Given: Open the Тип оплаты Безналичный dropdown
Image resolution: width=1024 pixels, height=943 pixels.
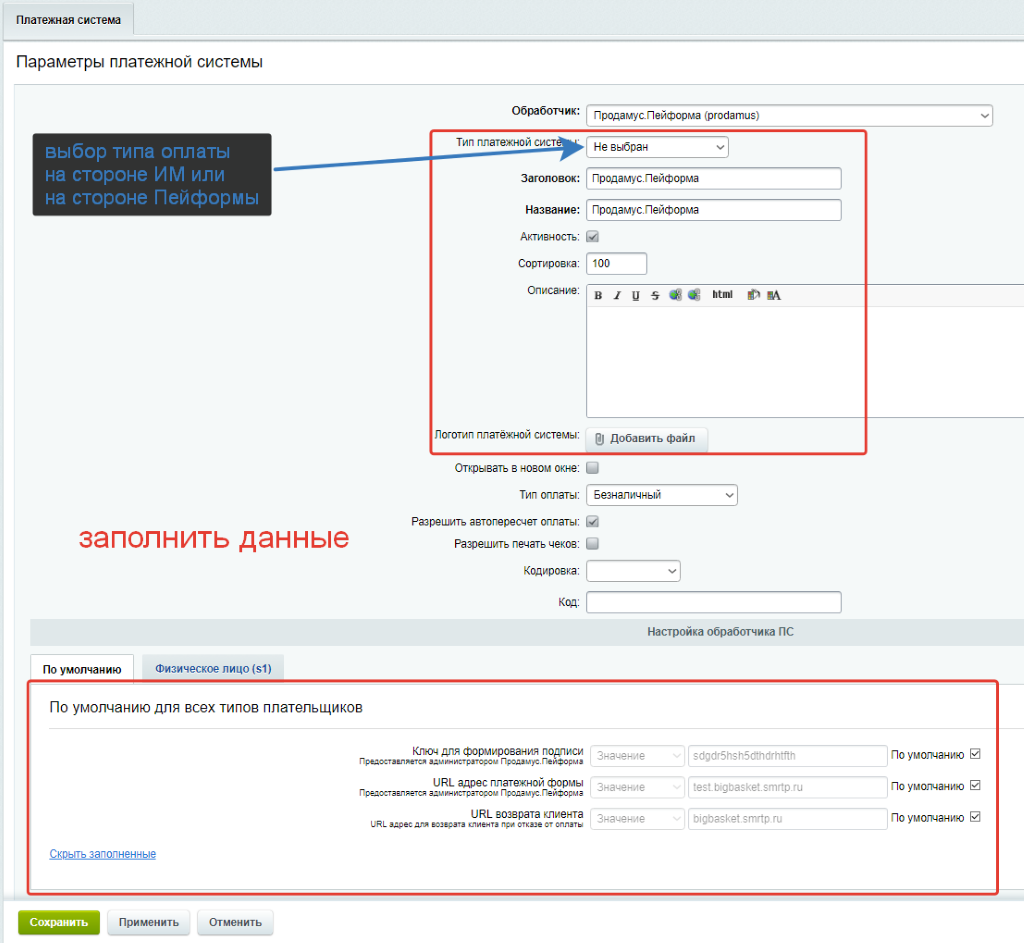Looking at the screenshot, I should coord(661,495).
